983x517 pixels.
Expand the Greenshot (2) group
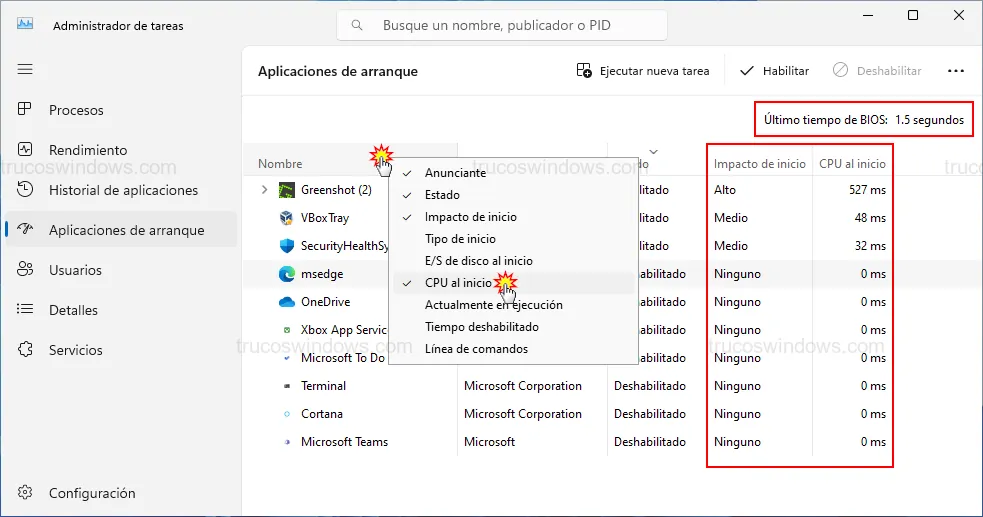(x=264, y=190)
